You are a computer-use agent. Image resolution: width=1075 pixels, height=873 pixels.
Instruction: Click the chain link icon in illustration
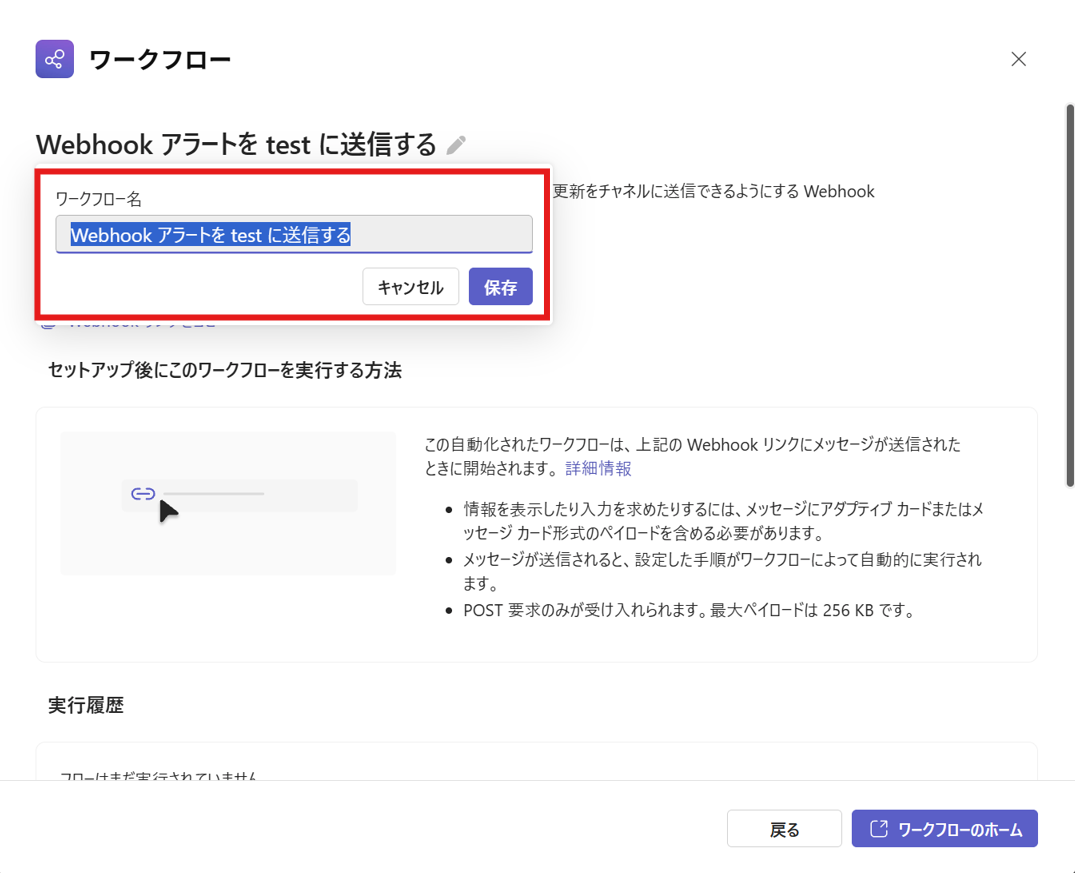tap(143, 494)
